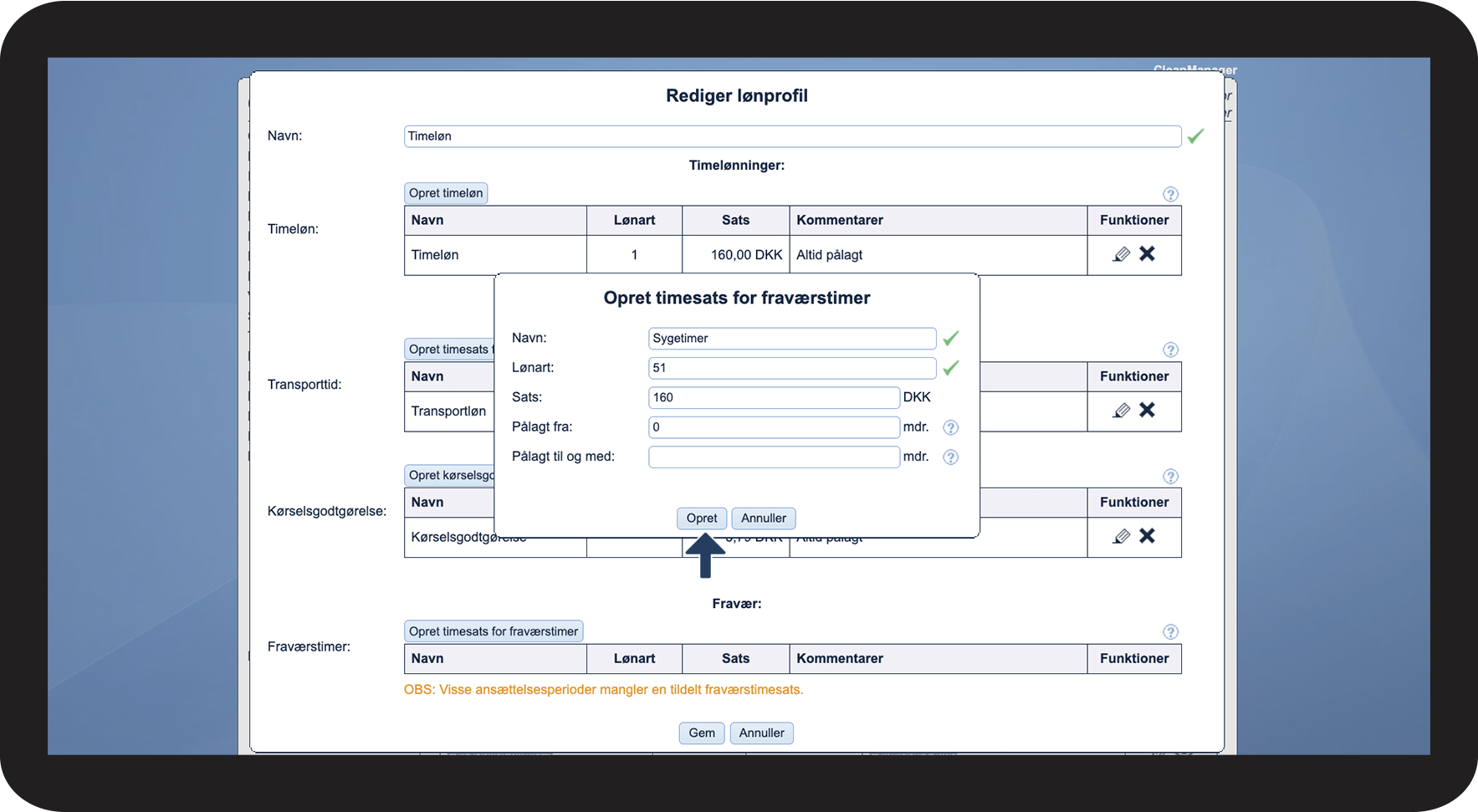Click the Sats field showing 160
This screenshot has width=1478, height=812.
click(773, 398)
